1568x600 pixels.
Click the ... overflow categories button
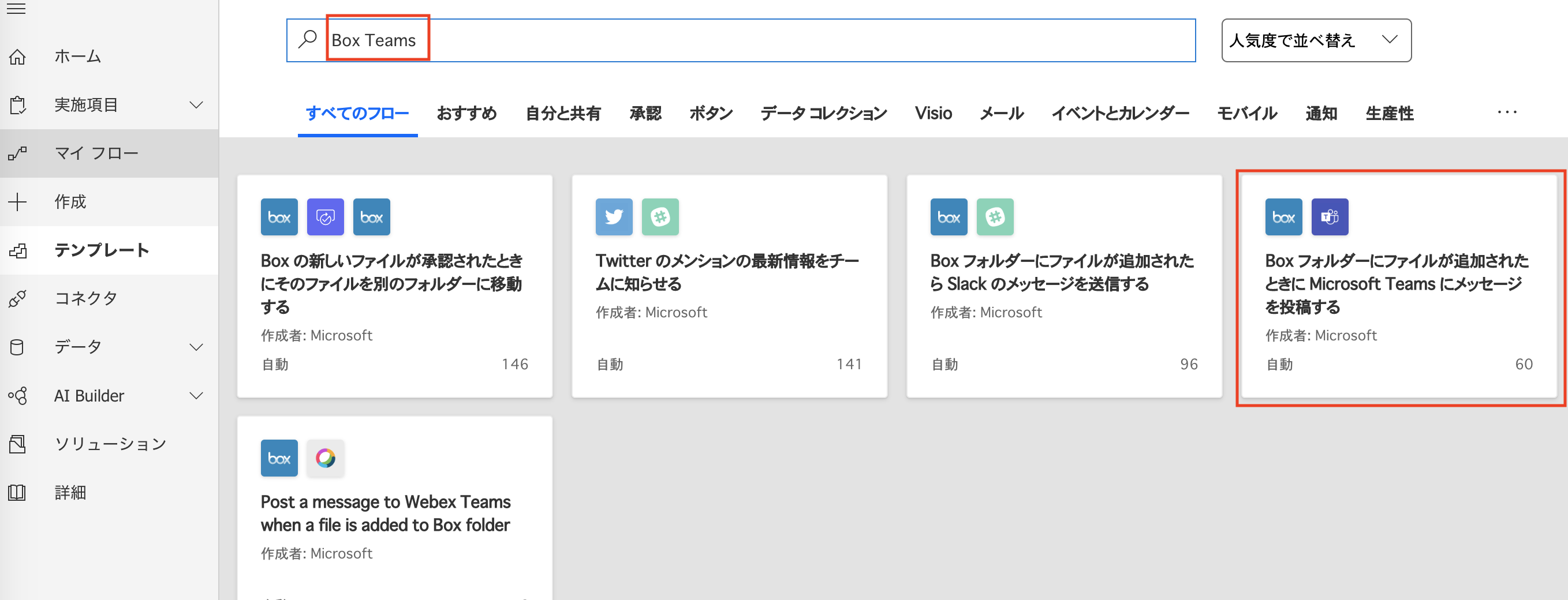[1508, 113]
